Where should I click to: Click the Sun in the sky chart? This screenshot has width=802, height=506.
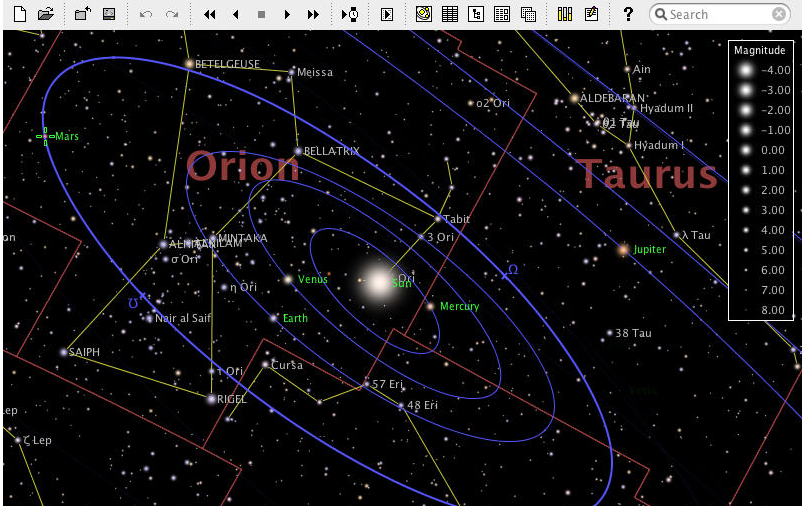(379, 282)
